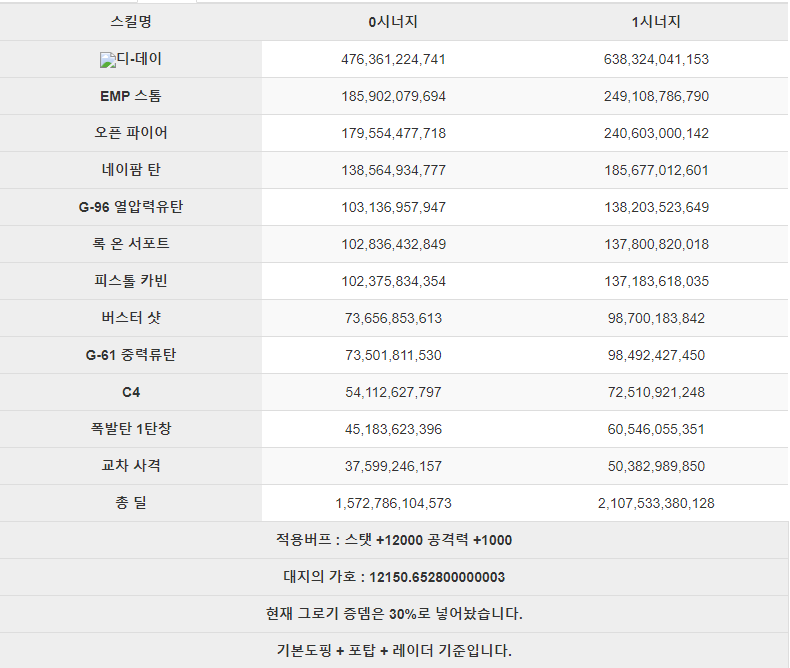Select the 폭발탄 1탄창 row label
The width and height of the screenshot is (790, 668).
point(131,429)
